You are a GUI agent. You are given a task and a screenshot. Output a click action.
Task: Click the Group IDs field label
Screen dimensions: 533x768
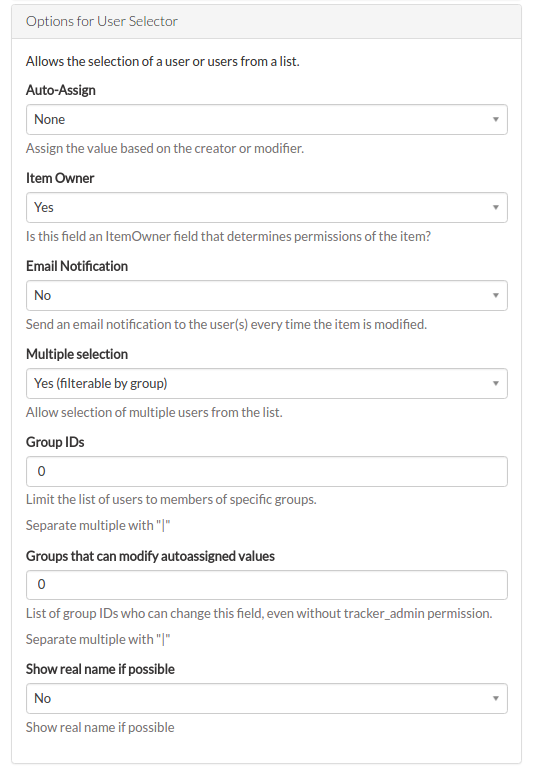[55, 442]
